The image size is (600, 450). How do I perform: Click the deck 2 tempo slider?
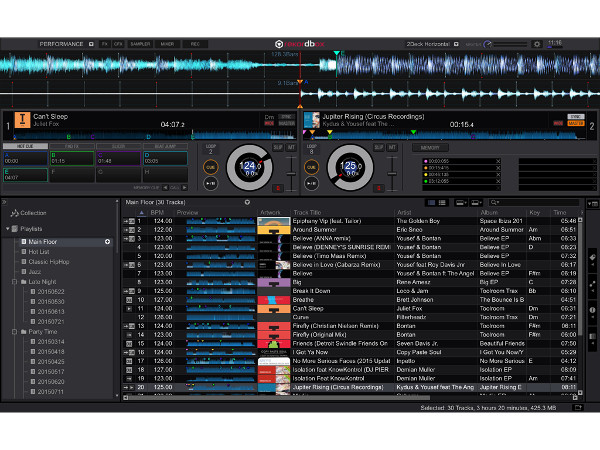(x=392, y=173)
